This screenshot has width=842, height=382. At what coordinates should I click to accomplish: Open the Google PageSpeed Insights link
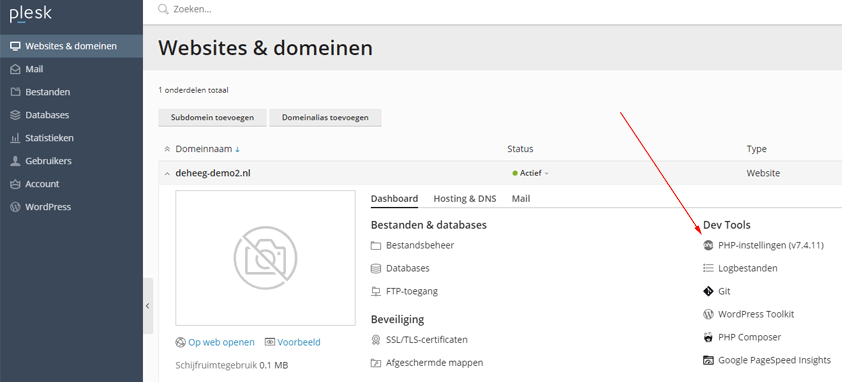pyautogui.click(x=774, y=361)
